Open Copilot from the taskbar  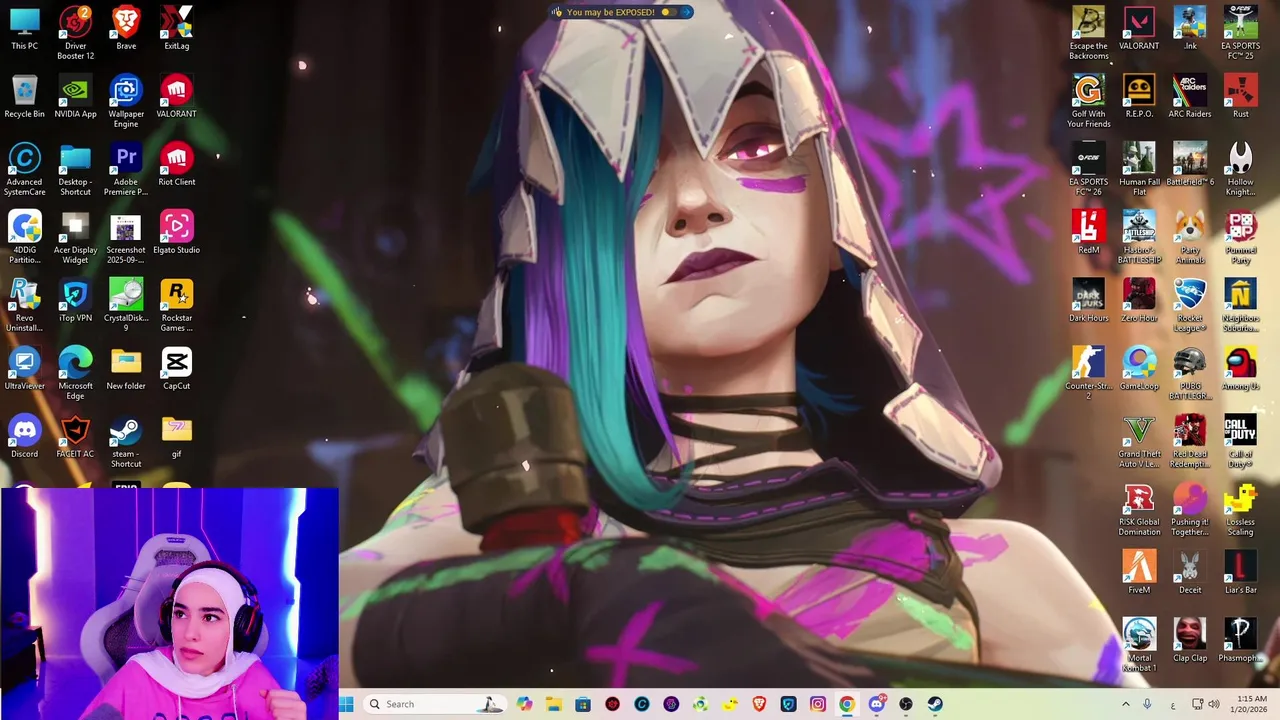524,704
